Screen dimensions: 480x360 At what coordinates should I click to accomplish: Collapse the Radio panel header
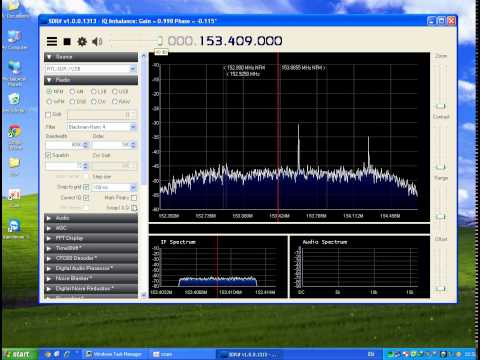[91, 80]
